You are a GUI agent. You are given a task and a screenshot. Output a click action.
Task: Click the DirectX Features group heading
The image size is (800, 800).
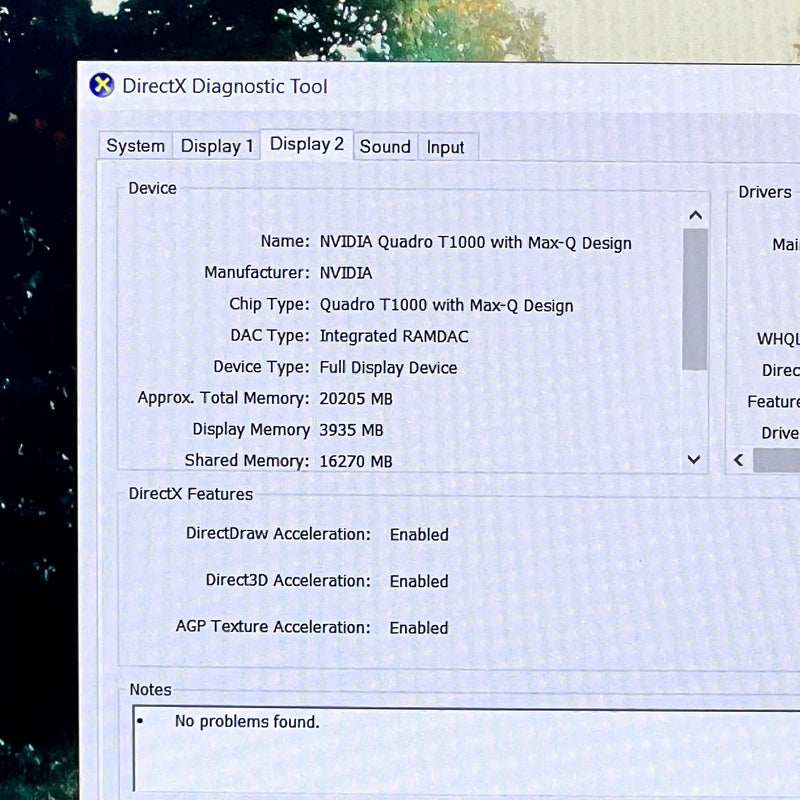coord(191,494)
